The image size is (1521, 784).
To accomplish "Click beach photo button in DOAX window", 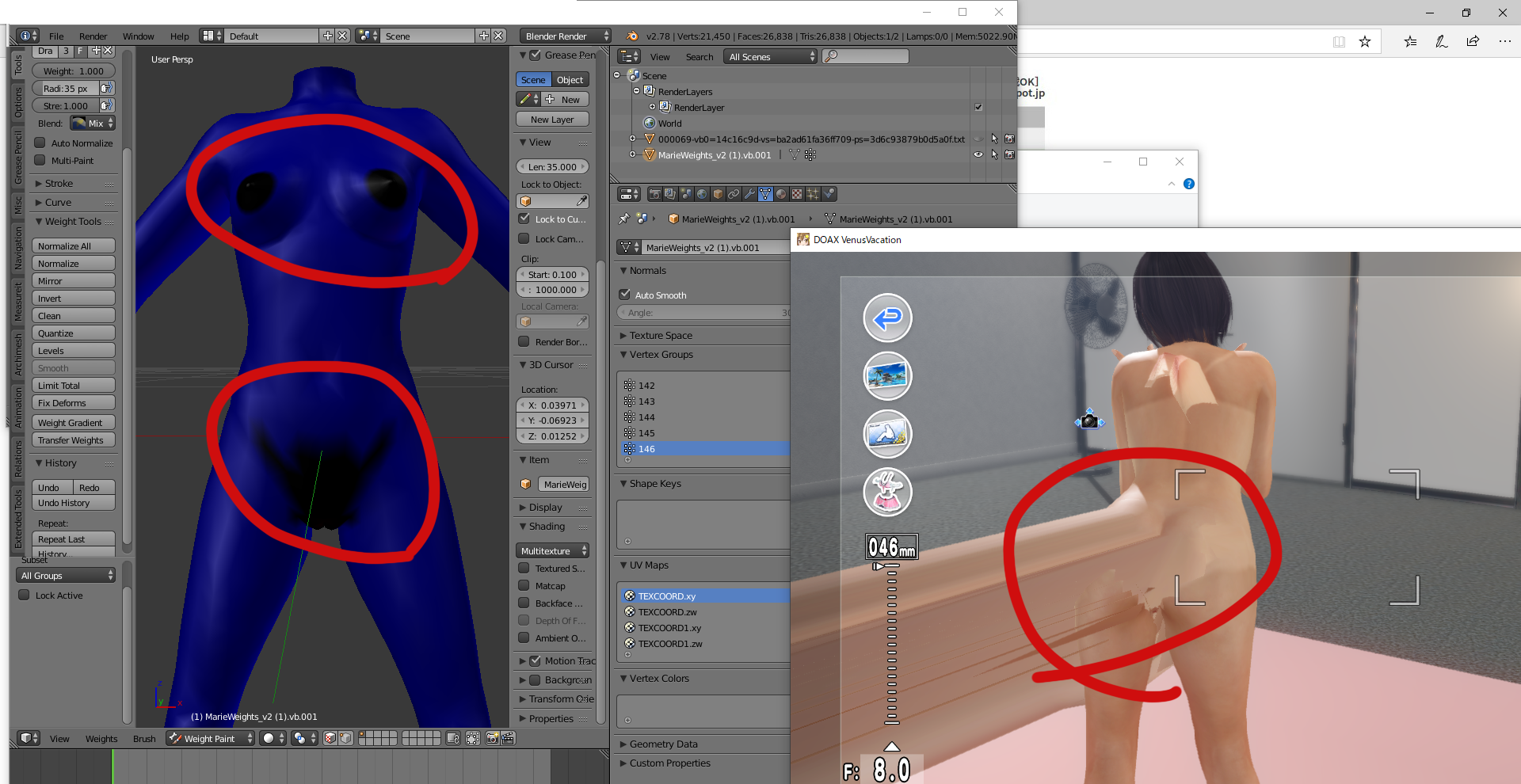I will pos(887,376).
